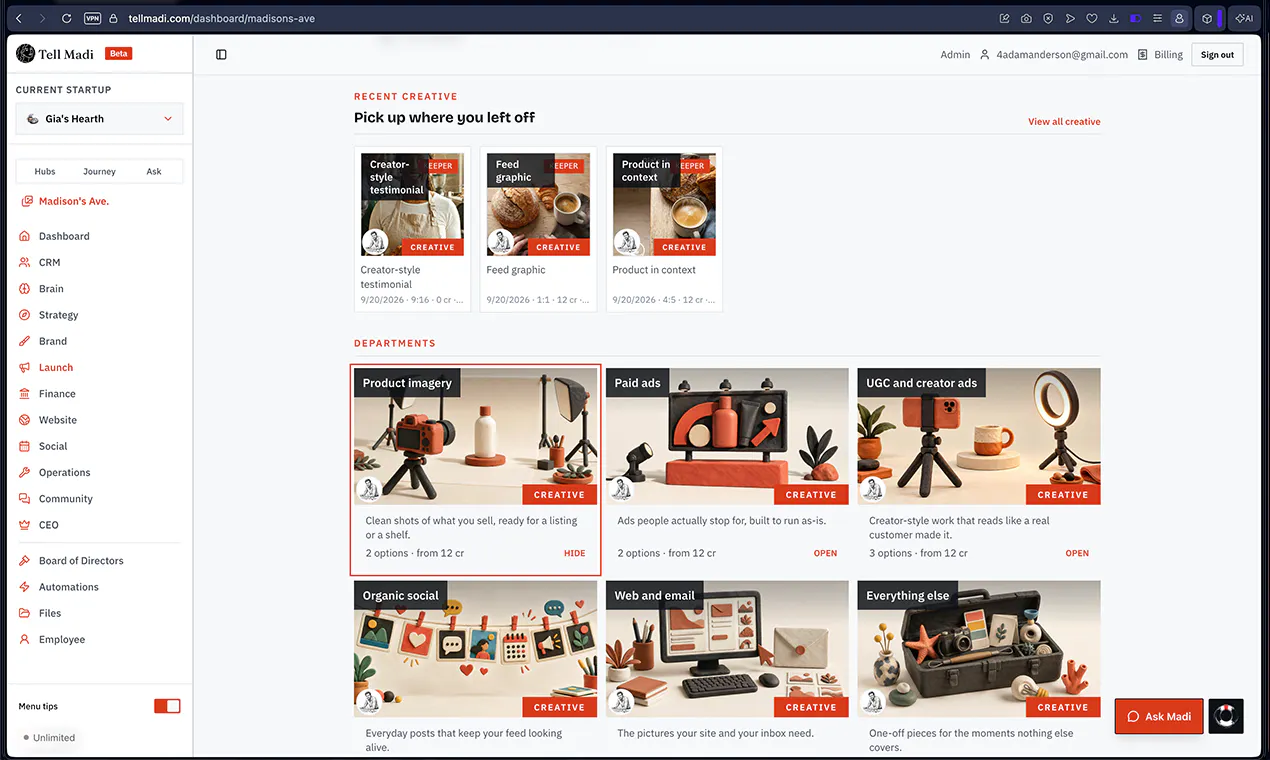The height and width of the screenshot is (760, 1270).
Task: Click the tellmadi.com address bar URL
Action: pos(222,18)
